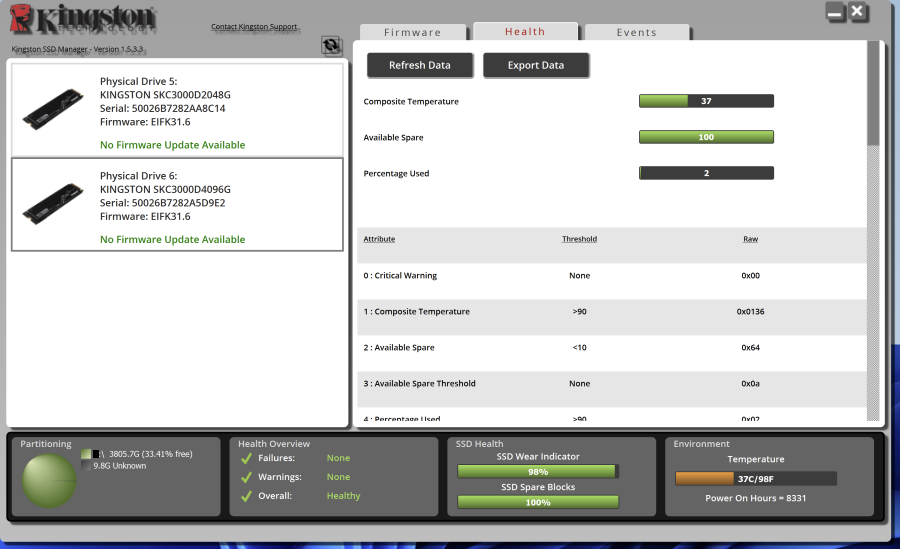900x549 pixels.
Task: Click the threshold value <10
Action: pos(579,348)
